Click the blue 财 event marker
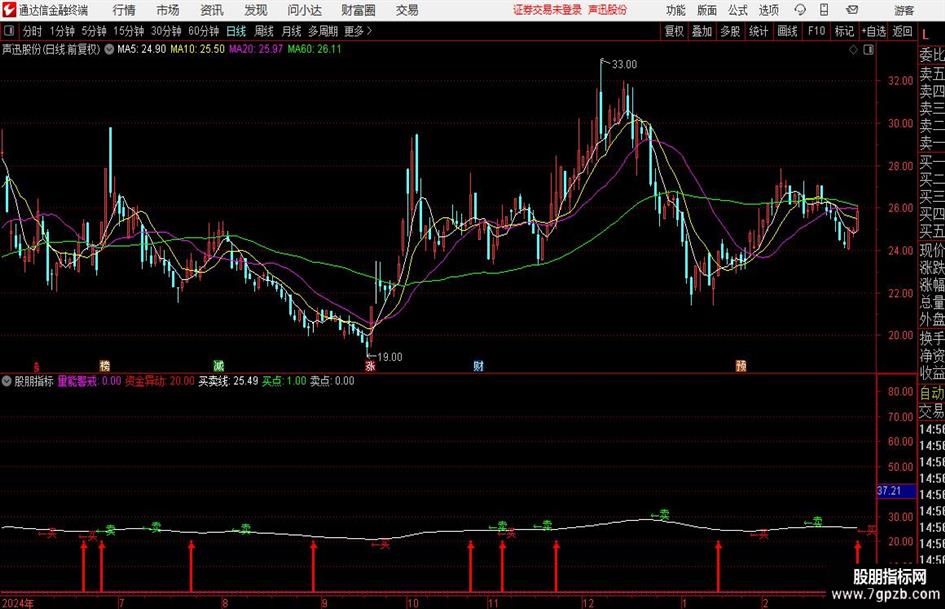Image resolution: width=945 pixels, height=609 pixels. coord(479,365)
